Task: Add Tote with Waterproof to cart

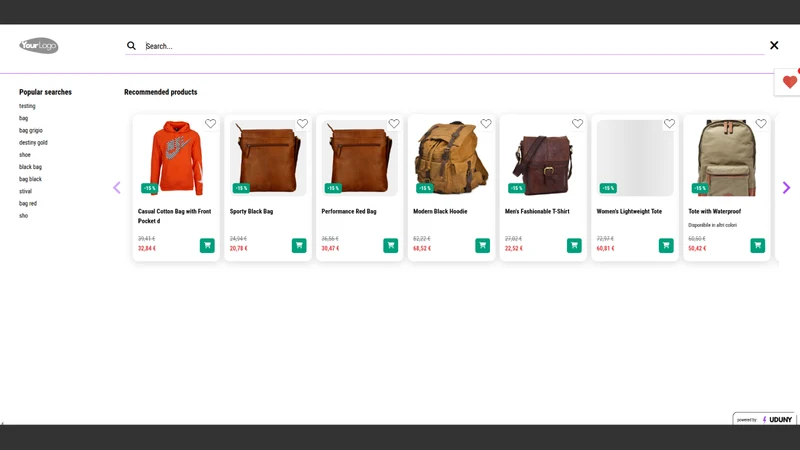Action: tap(758, 245)
